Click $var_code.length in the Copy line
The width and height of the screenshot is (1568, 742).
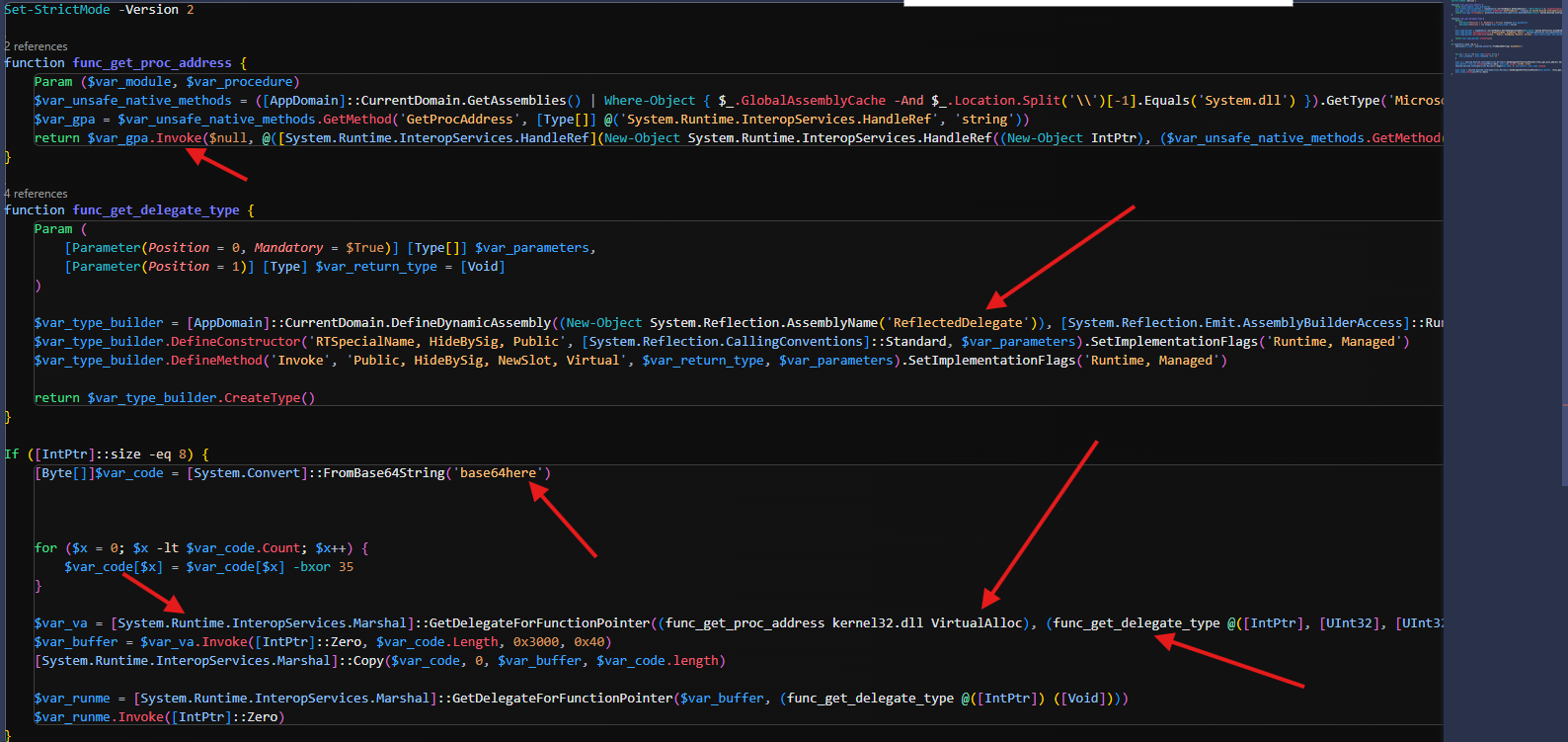click(x=658, y=660)
